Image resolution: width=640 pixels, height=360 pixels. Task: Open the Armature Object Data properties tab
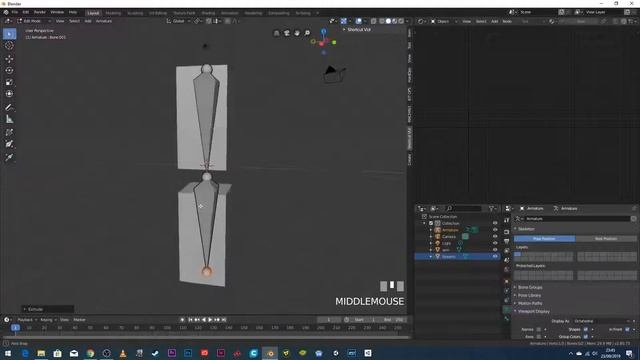(x=507, y=309)
